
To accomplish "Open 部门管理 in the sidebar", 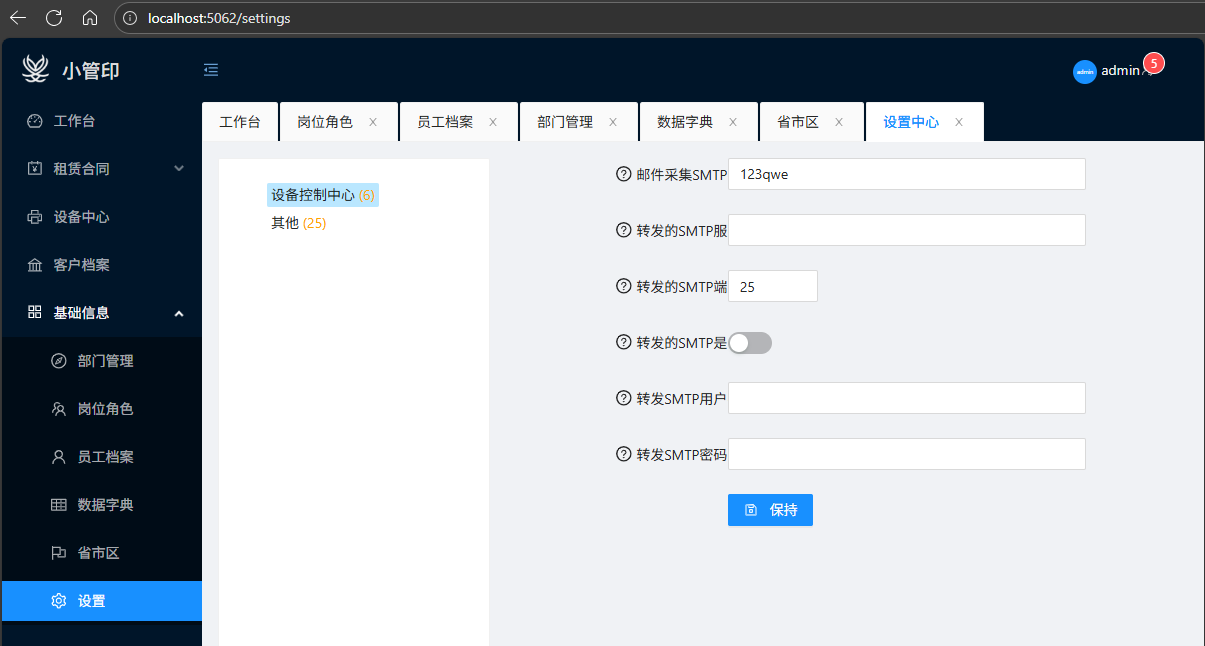I will [x=101, y=361].
